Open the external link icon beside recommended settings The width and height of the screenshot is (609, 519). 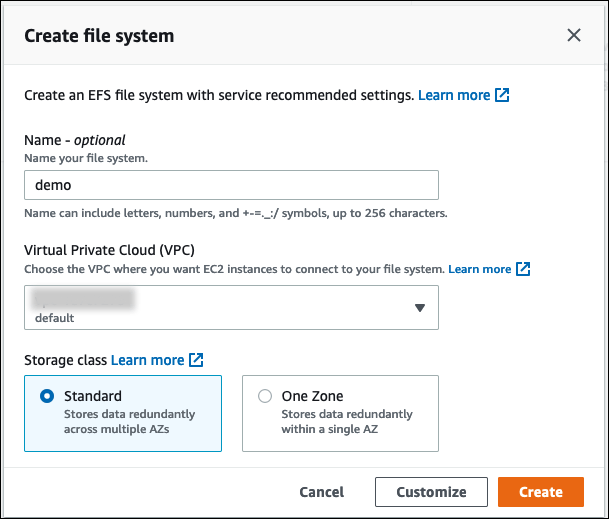click(503, 96)
